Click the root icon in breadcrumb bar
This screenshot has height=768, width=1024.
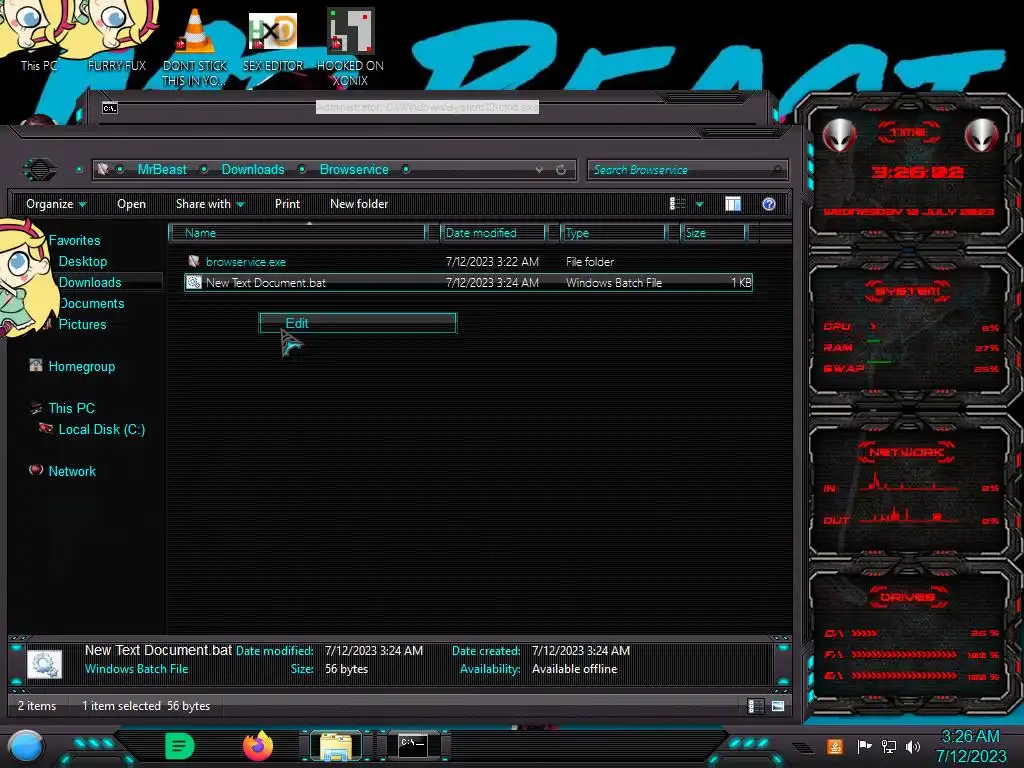[x=103, y=169]
